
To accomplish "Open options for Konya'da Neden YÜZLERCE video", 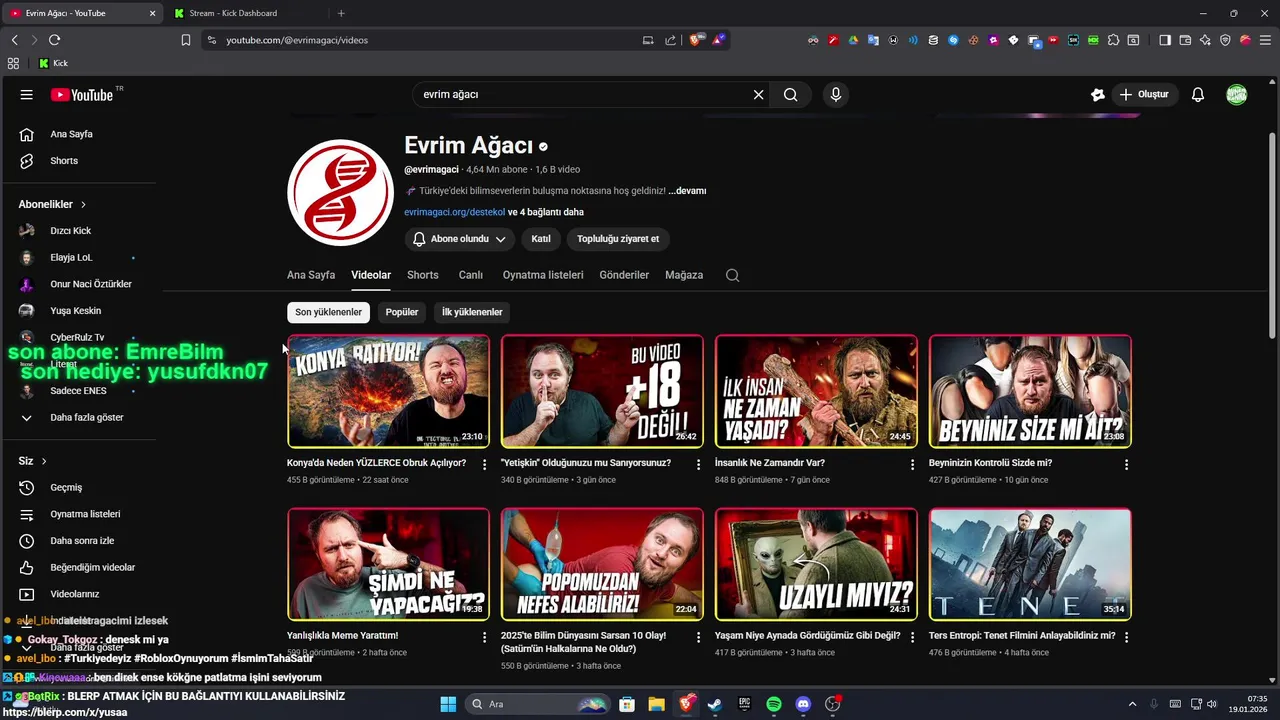I will click(485, 465).
